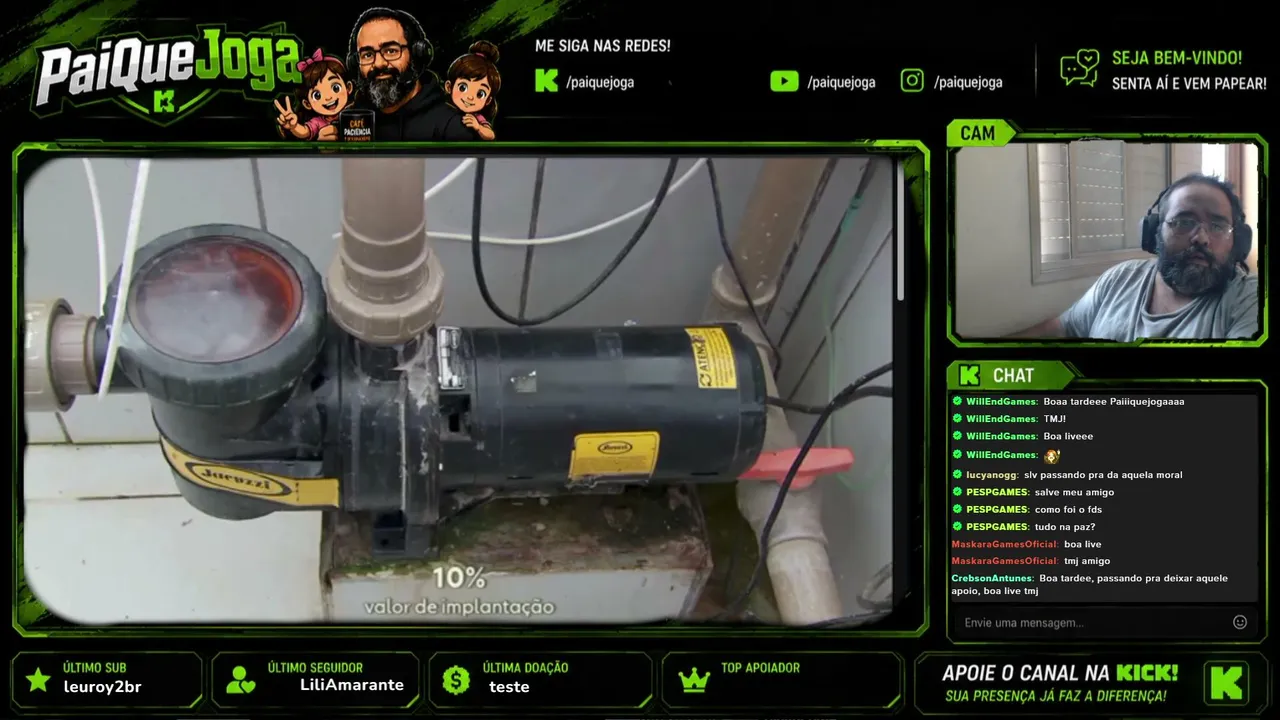Click the 'Boaa tardeee Paiiiquejogaaaa' chat message

click(1113, 401)
